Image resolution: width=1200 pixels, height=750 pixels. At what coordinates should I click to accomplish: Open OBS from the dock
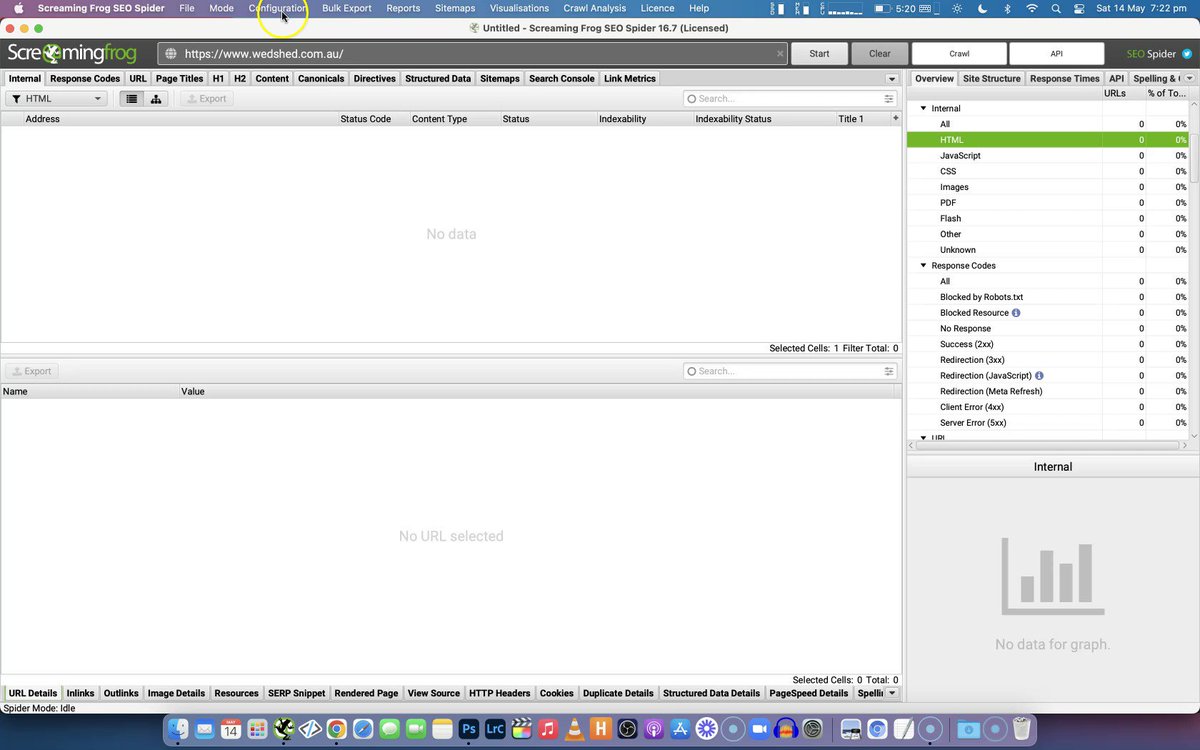[x=627, y=729]
